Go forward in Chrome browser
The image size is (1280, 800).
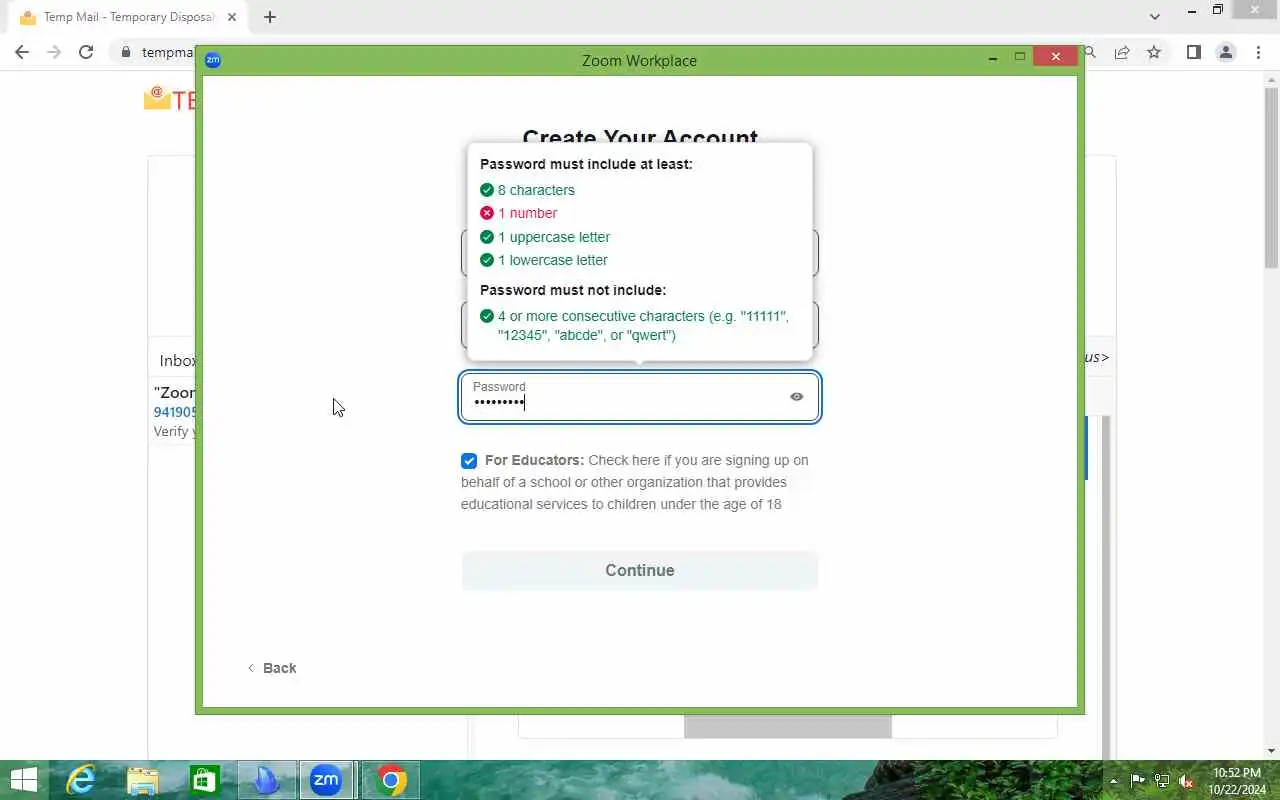[54, 52]
